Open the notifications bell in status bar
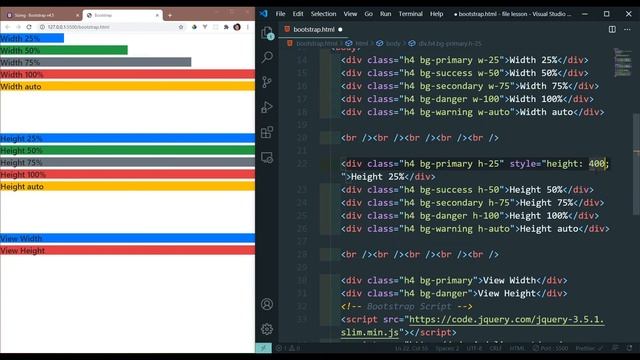 (629, 348)
